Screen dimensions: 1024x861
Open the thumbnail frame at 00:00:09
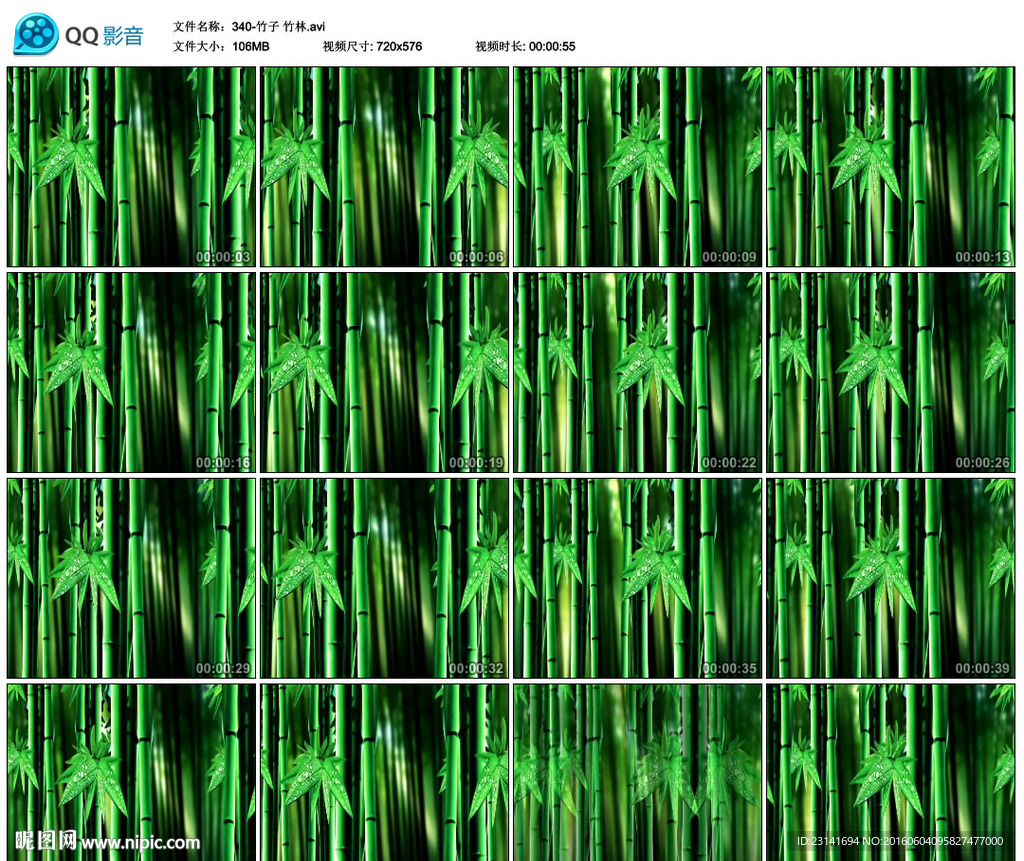637,167
